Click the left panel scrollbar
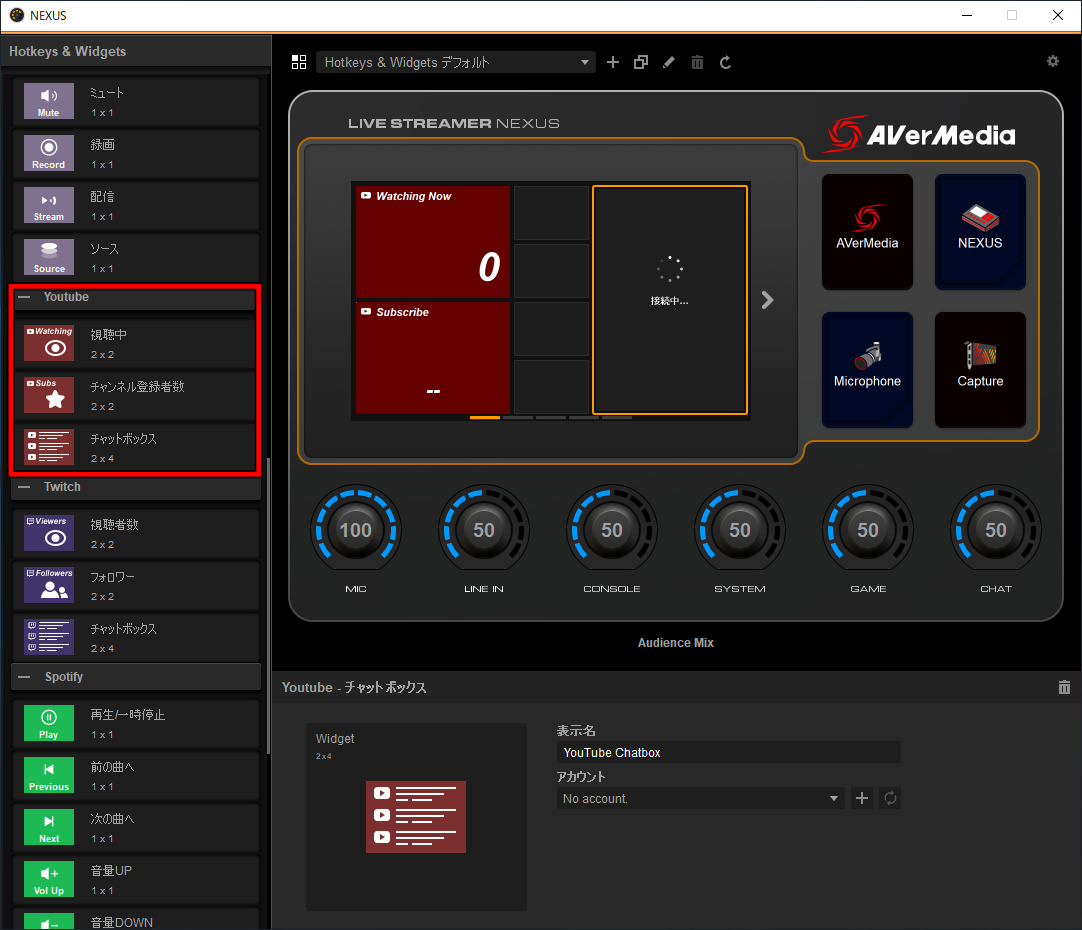The image size is (1082, 930). tap(268, 606)
